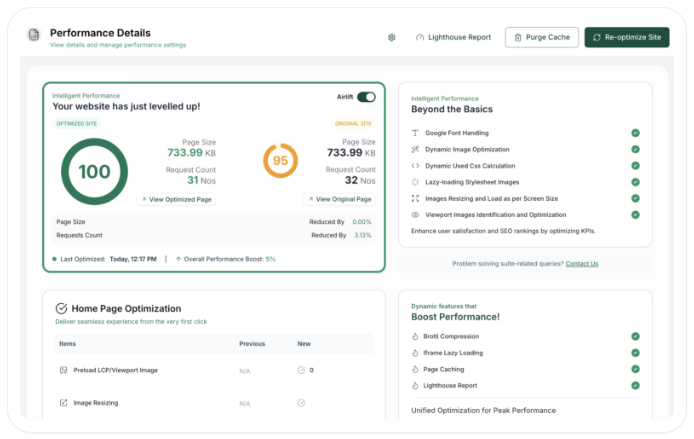Click the OPTIMIZED SITE badge

tap(76, 124)
